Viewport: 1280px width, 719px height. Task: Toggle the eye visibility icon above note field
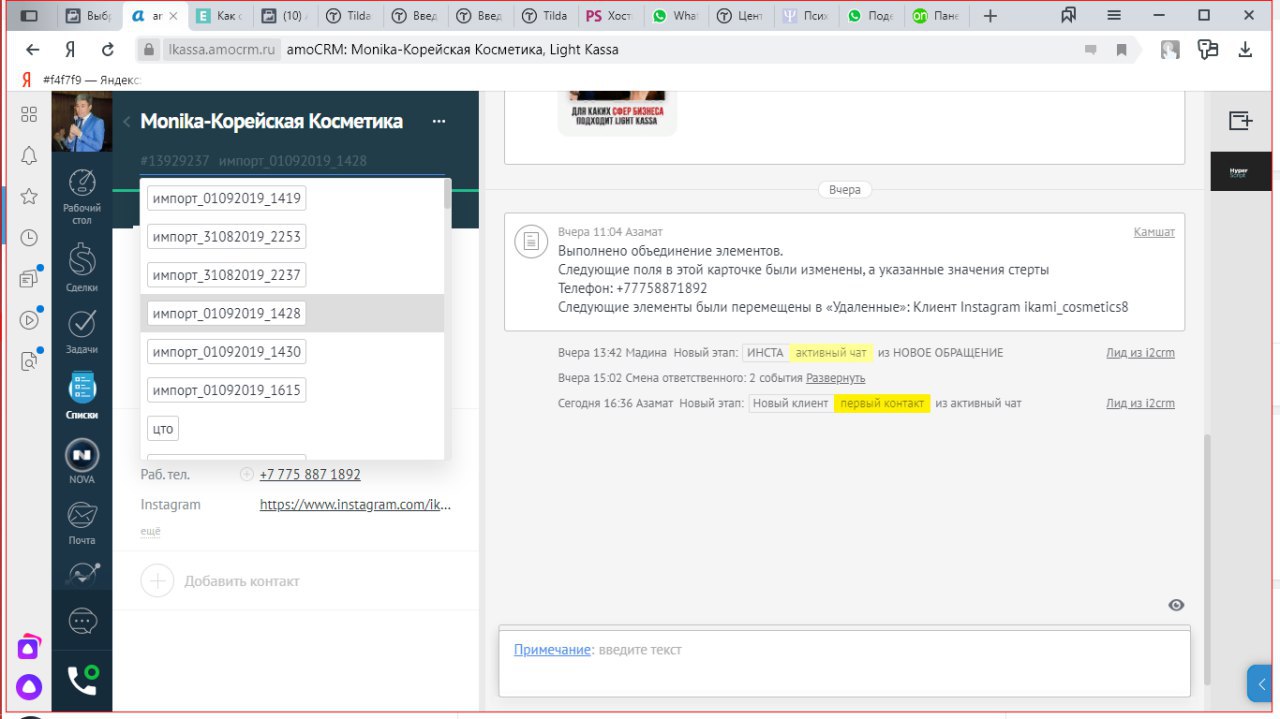(x=1176, y=605)
